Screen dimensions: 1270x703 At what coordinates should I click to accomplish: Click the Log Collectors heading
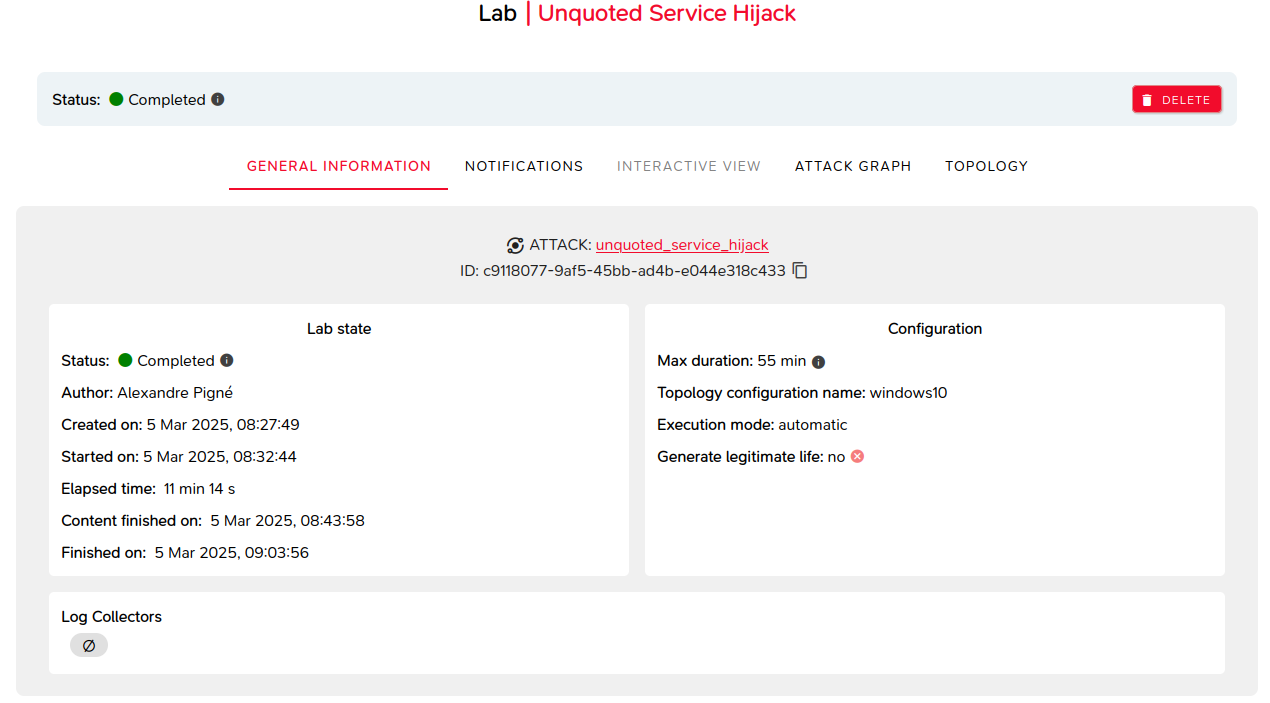click(111, 617)
